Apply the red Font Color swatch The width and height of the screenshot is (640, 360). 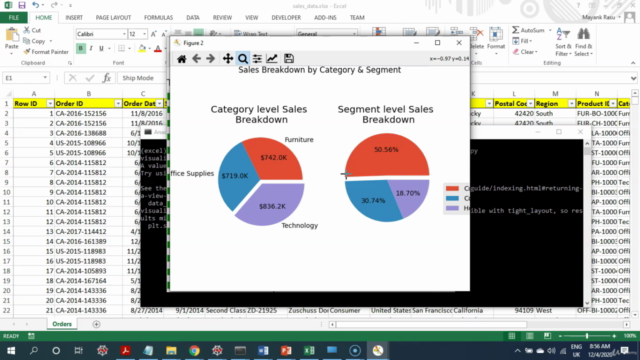[158, 49]
